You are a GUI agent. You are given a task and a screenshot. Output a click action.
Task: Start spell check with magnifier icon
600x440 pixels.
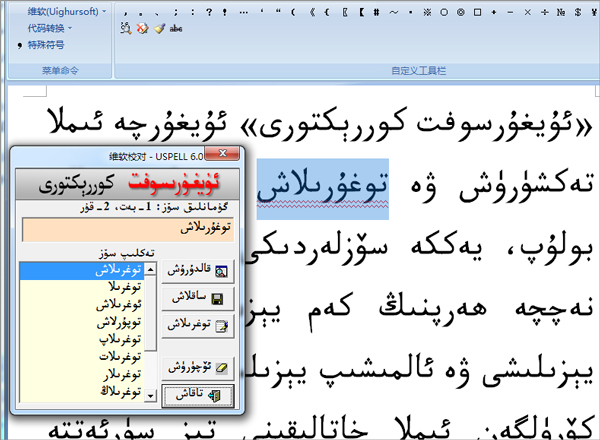pyautogui.click(x=126, y=28)
